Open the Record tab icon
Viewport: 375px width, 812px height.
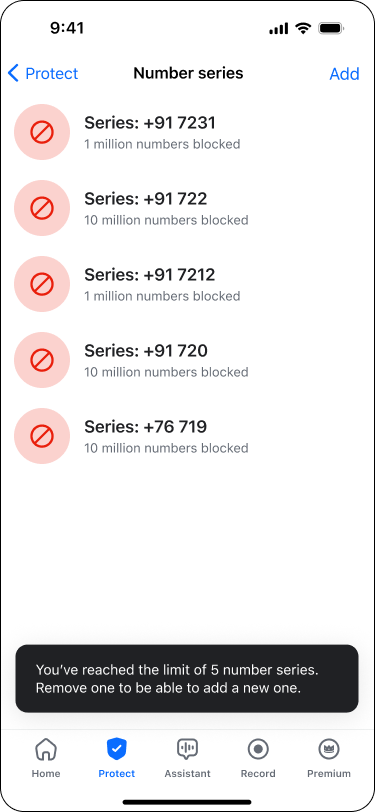tap(258, 749)
